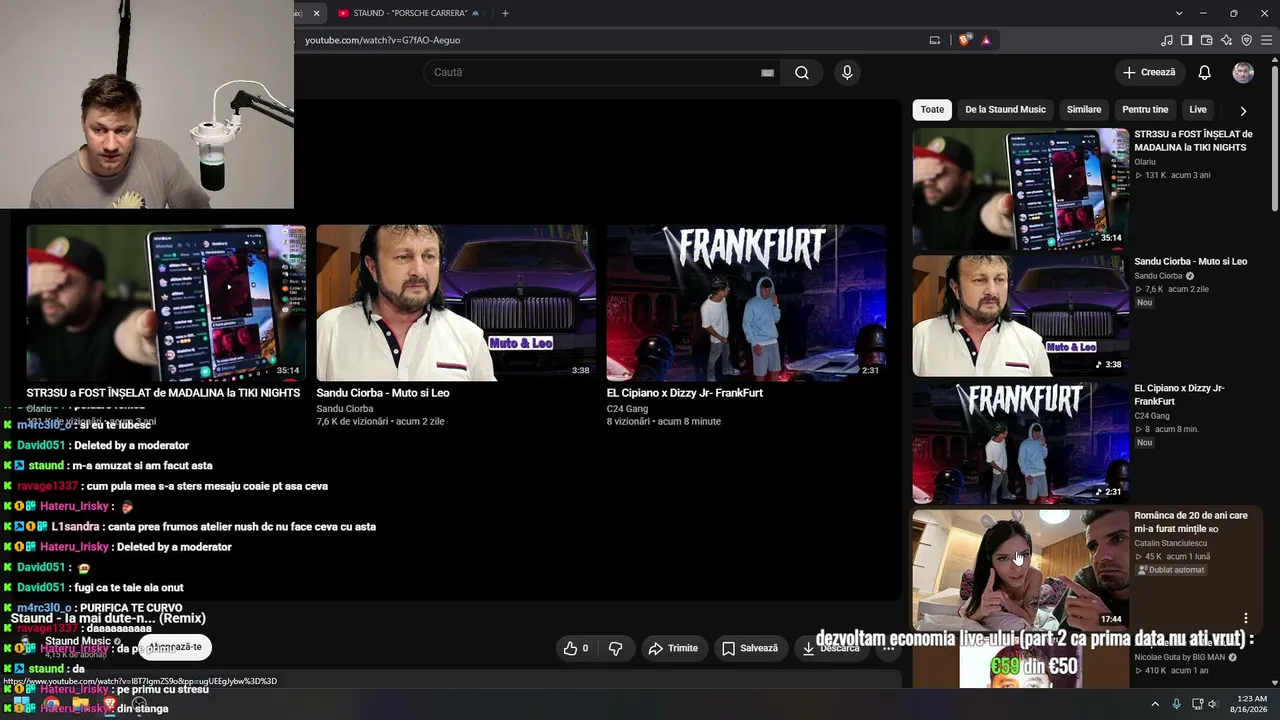Select the Toate filter chip
This screenshot has height=720, width=1280.
(932, 110)
